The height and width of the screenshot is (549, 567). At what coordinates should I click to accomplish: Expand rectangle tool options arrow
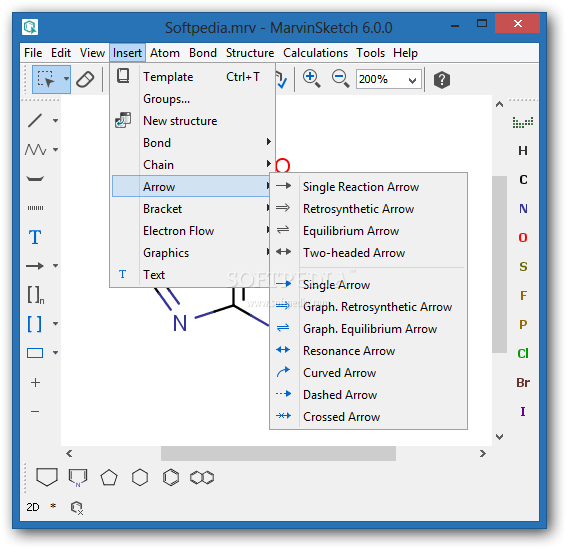[55, 353]
